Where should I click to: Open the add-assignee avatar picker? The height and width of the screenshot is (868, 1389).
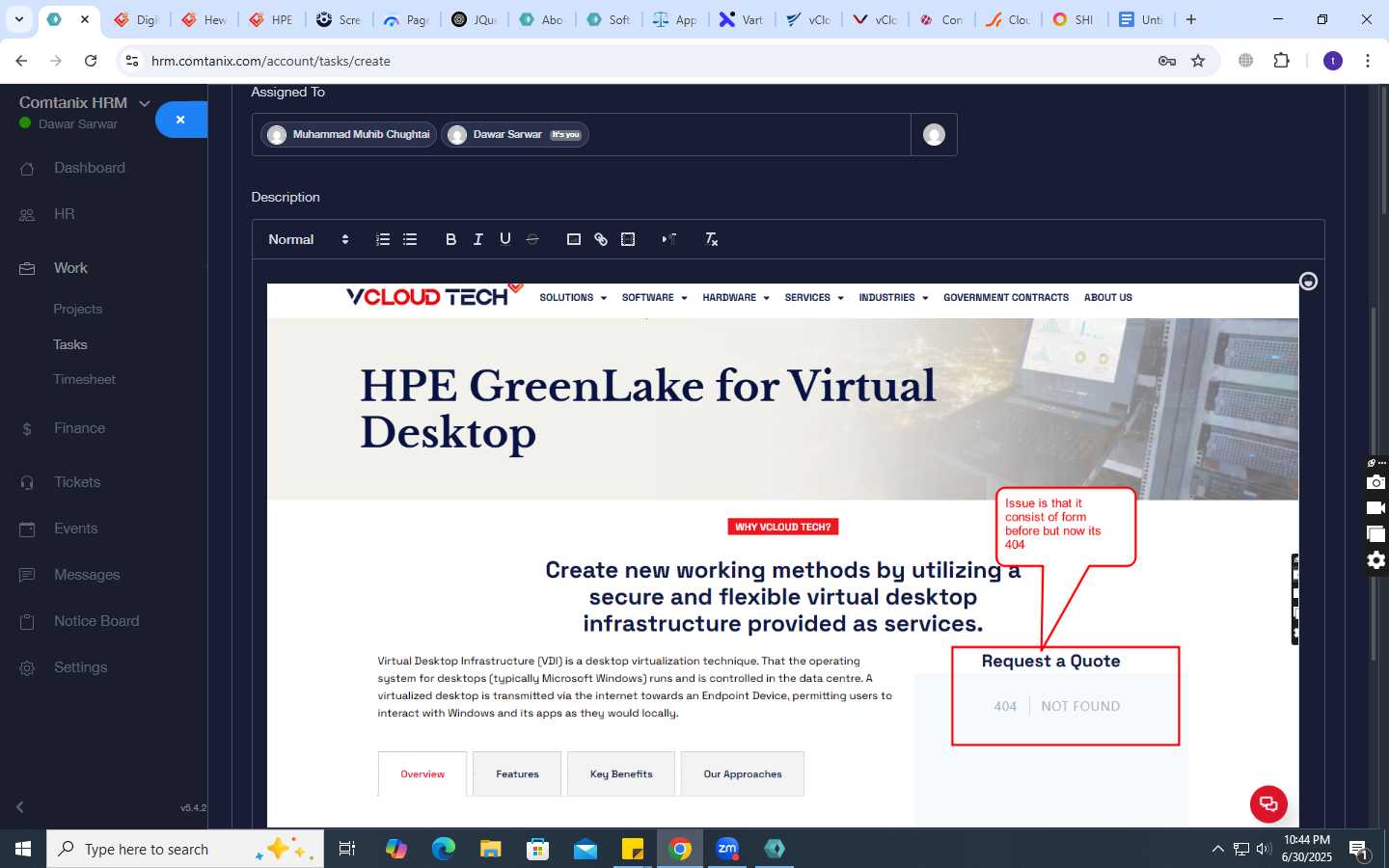point(934,135)
